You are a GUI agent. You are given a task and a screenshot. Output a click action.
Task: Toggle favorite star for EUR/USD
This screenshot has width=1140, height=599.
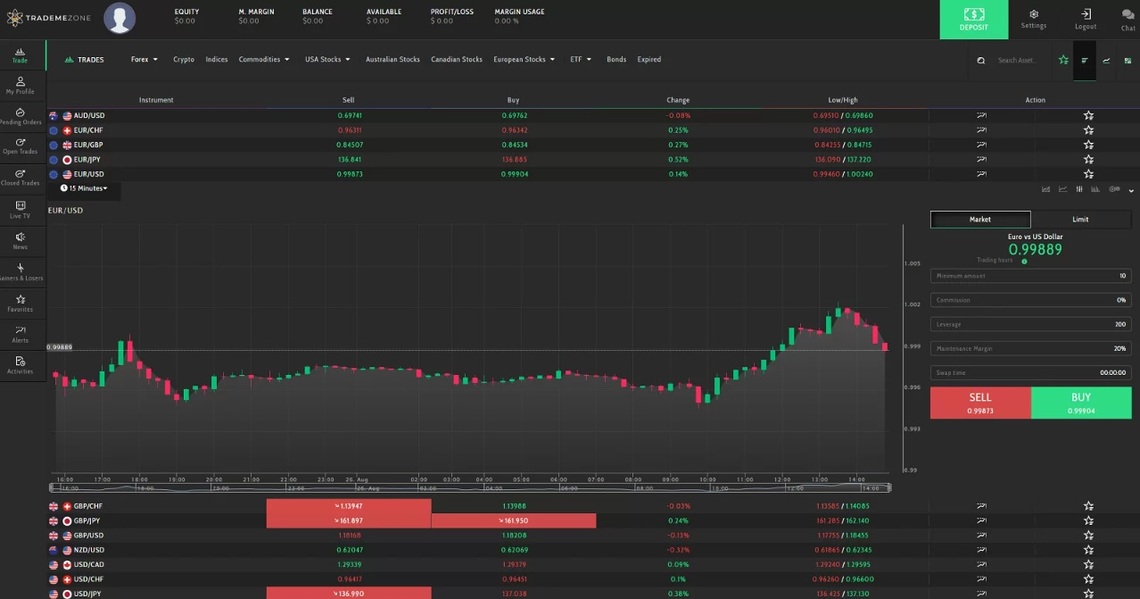click(x=1088, y=174)
